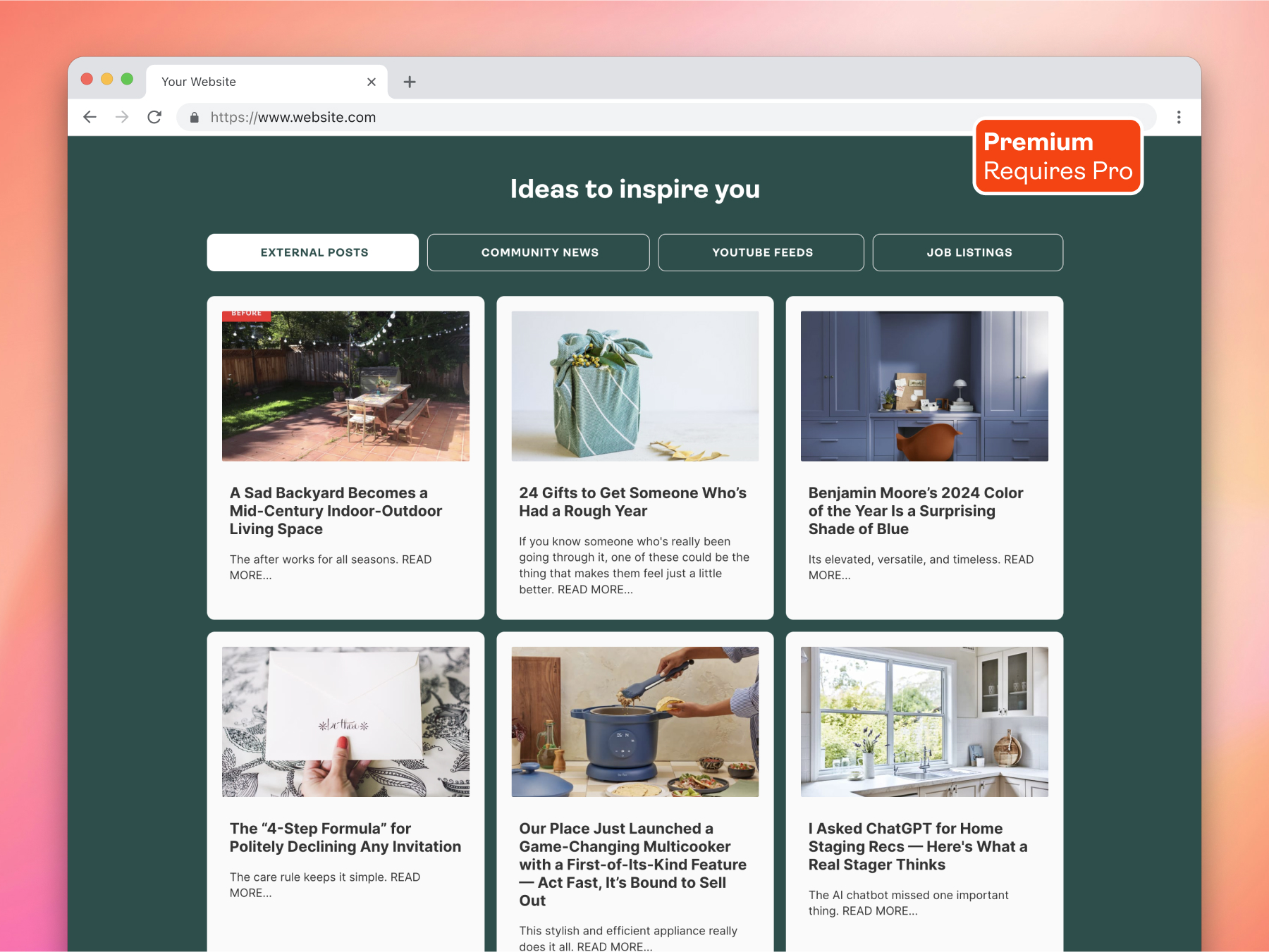Click the Premium Requires Pro badge
1269x952 pixels.
click(1057, 156)
